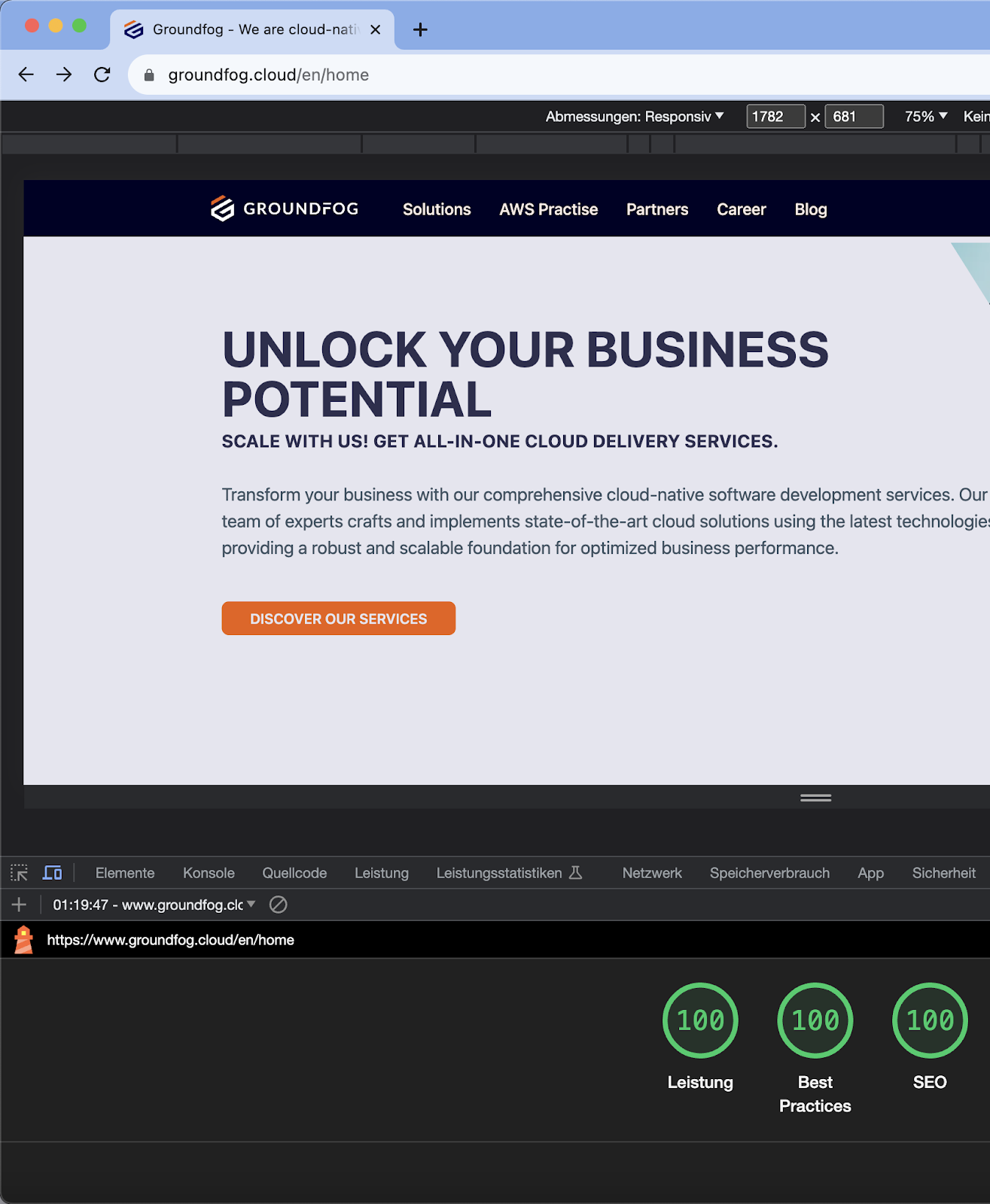The image size is (990, 1204).
Task: Click the Leistung 100 score gauge
Action: [x=700, y=1020]
